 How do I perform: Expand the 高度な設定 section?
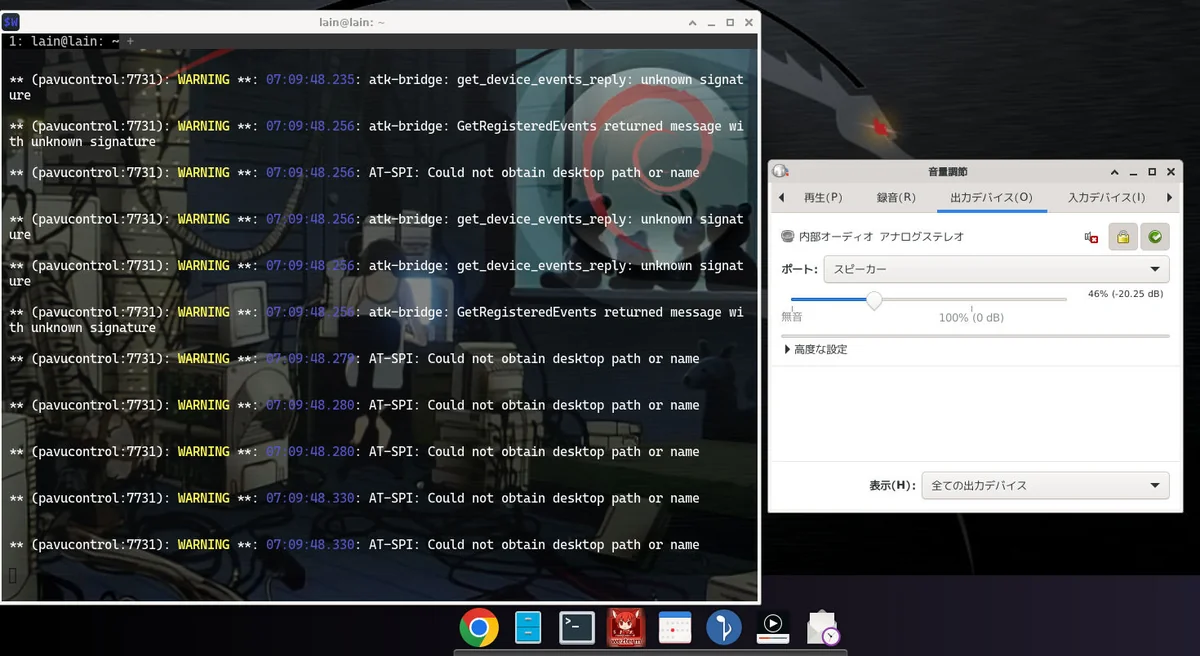click(x=815, y=350)
